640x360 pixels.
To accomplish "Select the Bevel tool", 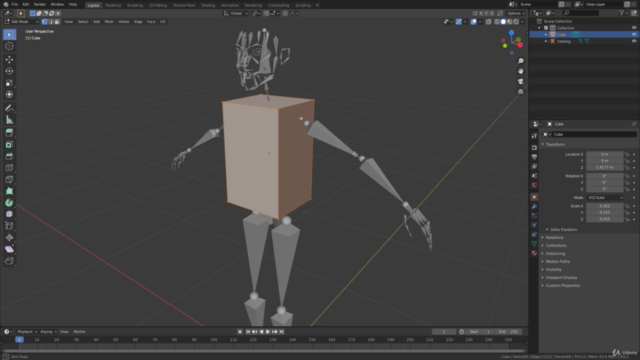I will [9, 156].
